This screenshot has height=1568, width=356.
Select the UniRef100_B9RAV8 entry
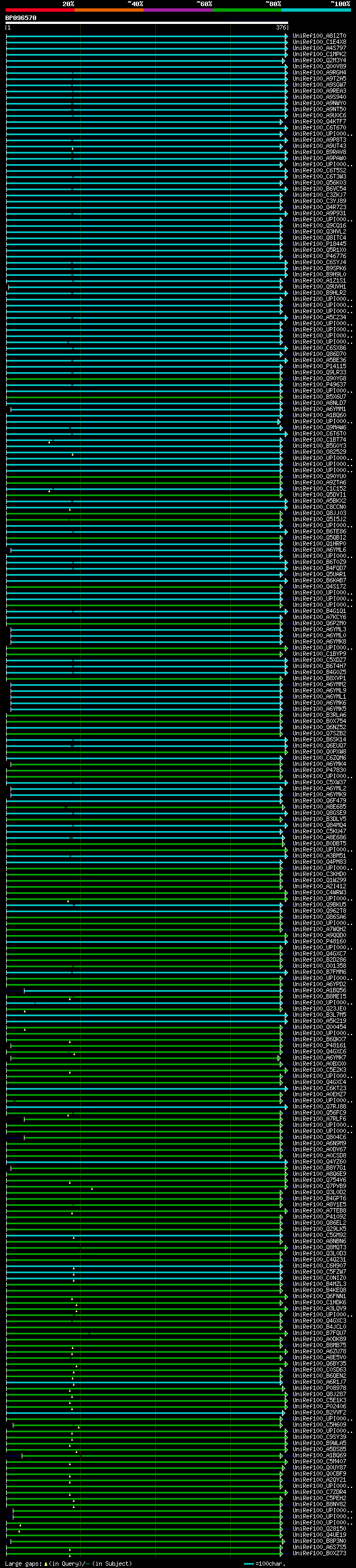319,152
